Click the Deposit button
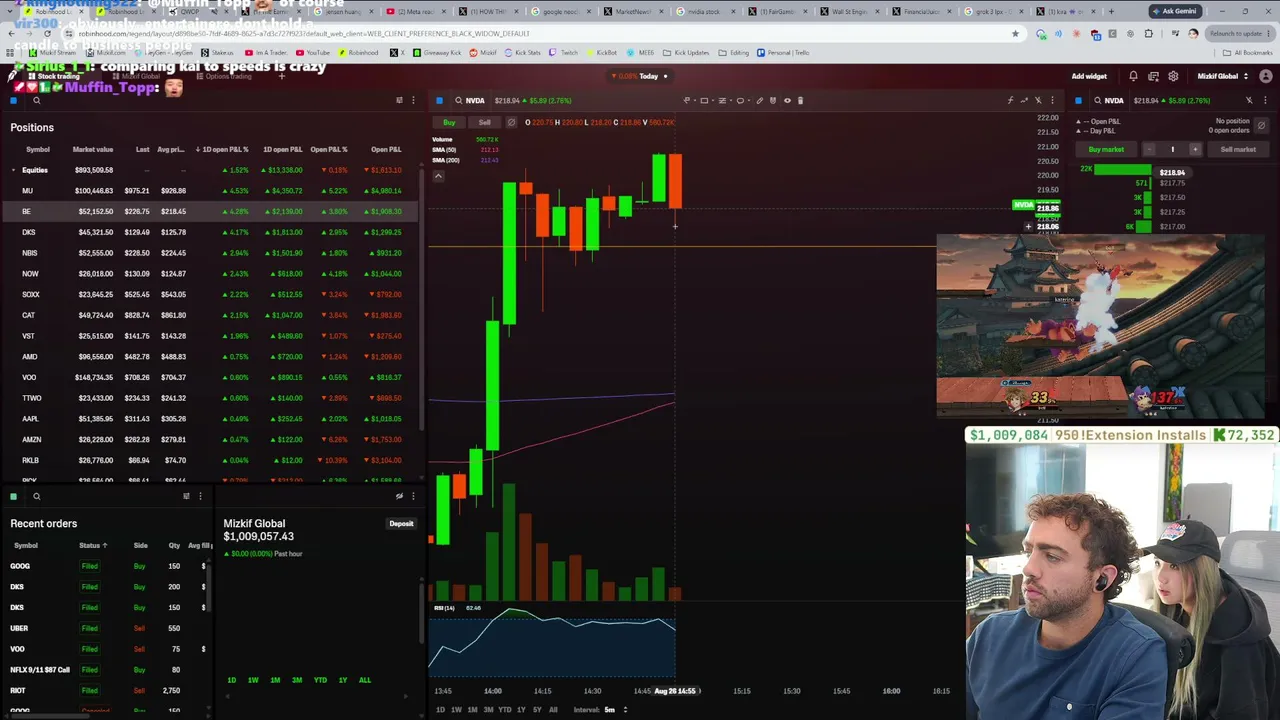The width and height of the screenshot is (1280, 720). [401, 523]
